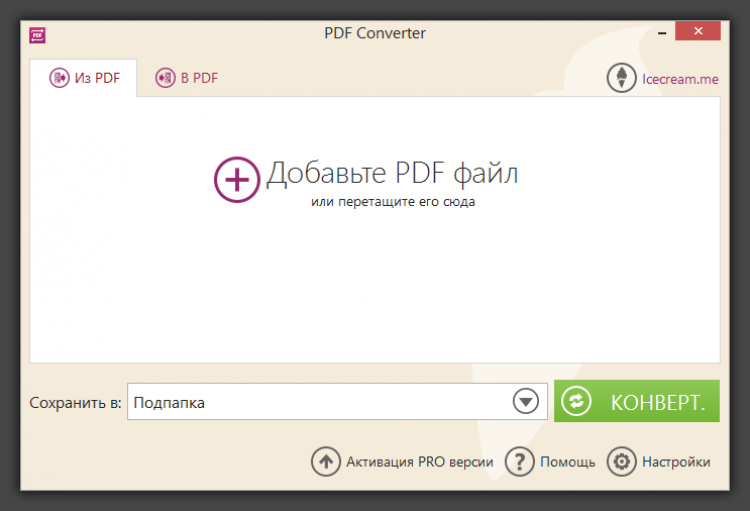Click the PDF app icon in title bar

coord(38,34)
